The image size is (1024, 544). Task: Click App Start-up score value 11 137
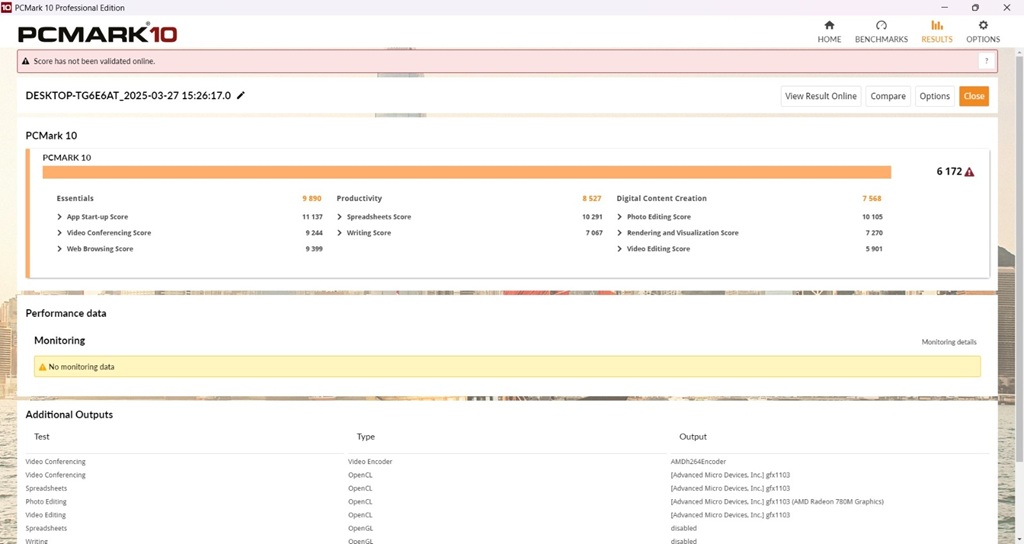(312, 217)
